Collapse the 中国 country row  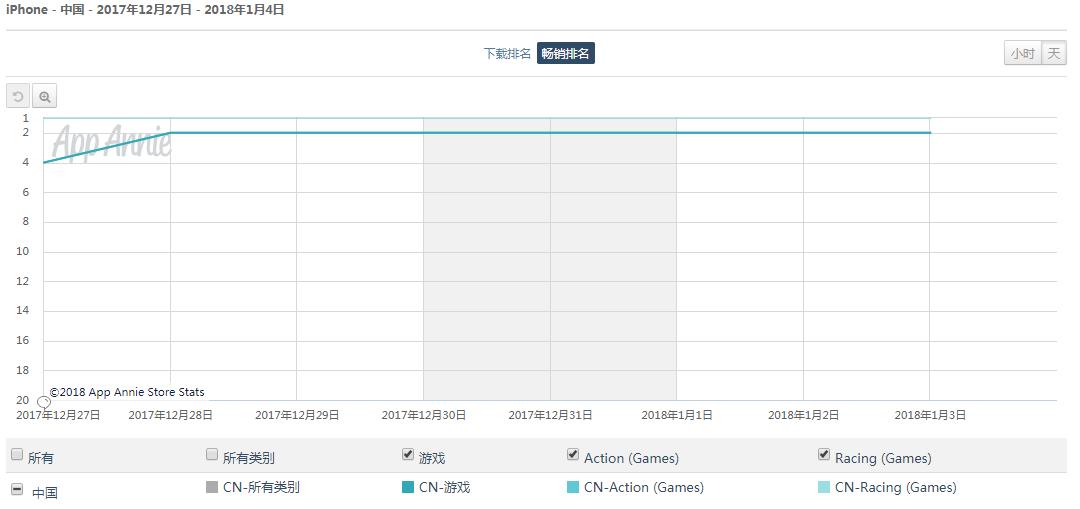click(x=17, y=490)
